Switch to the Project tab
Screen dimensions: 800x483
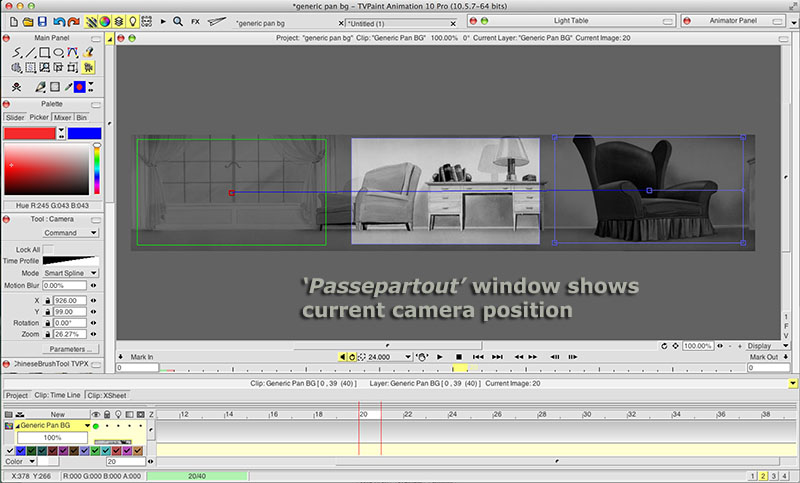[x=17, y=395]
